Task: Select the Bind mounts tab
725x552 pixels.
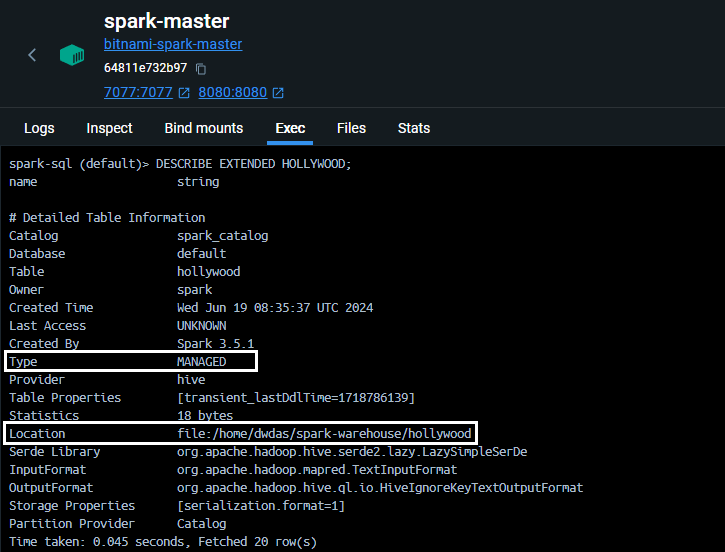Action: [204, 128]
